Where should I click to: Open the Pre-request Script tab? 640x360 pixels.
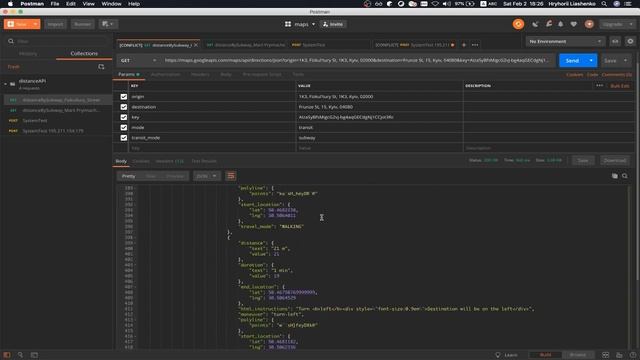point(262,75)
